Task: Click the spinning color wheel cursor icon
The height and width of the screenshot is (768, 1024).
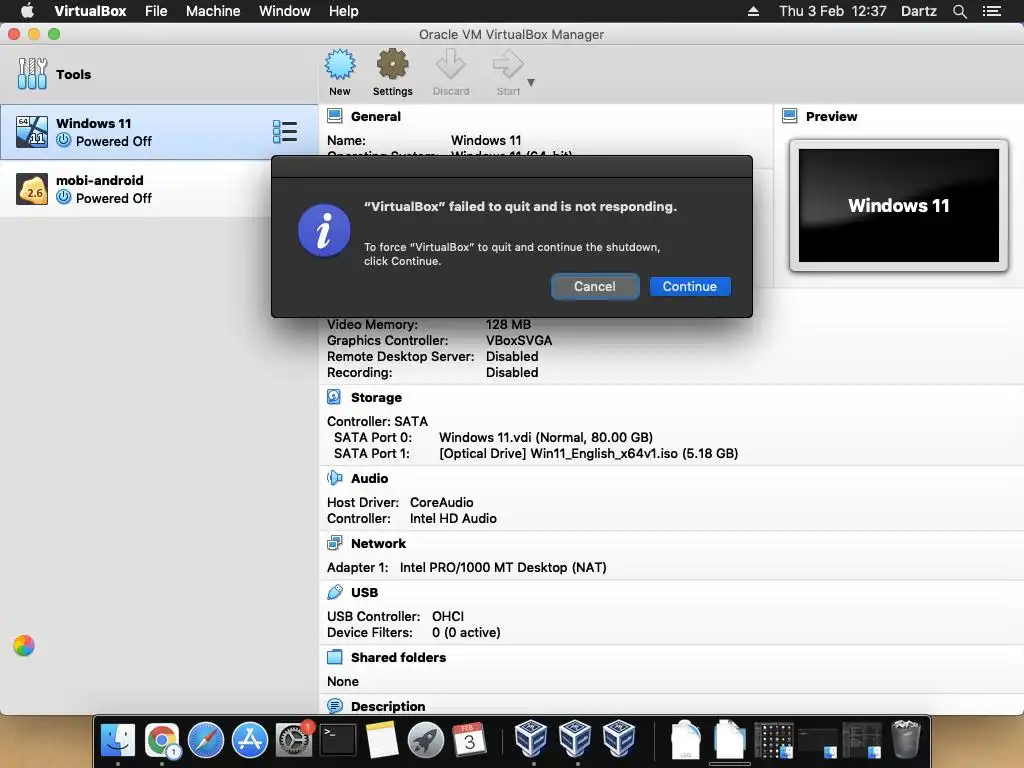Action: point(24,645)
